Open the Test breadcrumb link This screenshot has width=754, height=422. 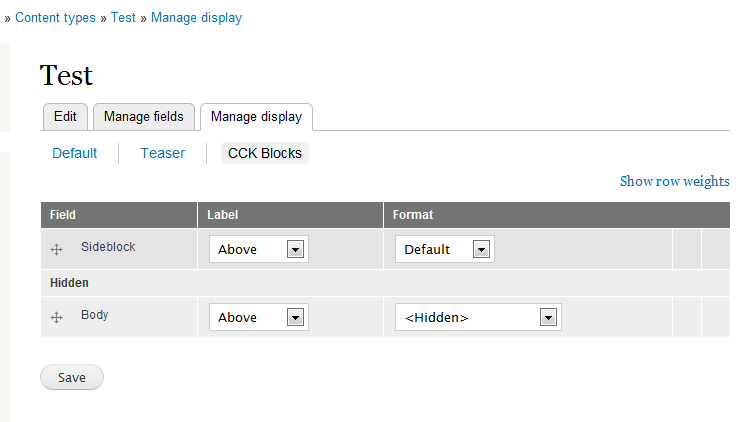pos(123,18)
